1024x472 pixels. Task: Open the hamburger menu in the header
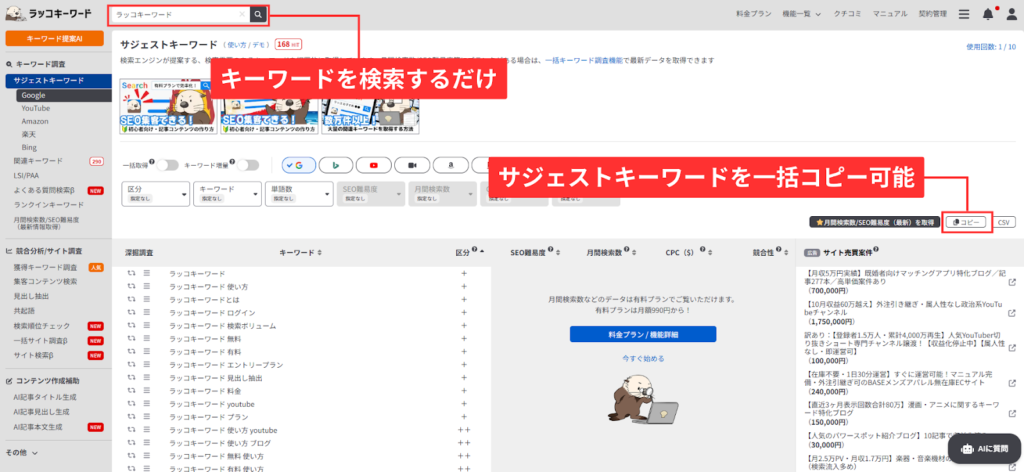point(964,14)
